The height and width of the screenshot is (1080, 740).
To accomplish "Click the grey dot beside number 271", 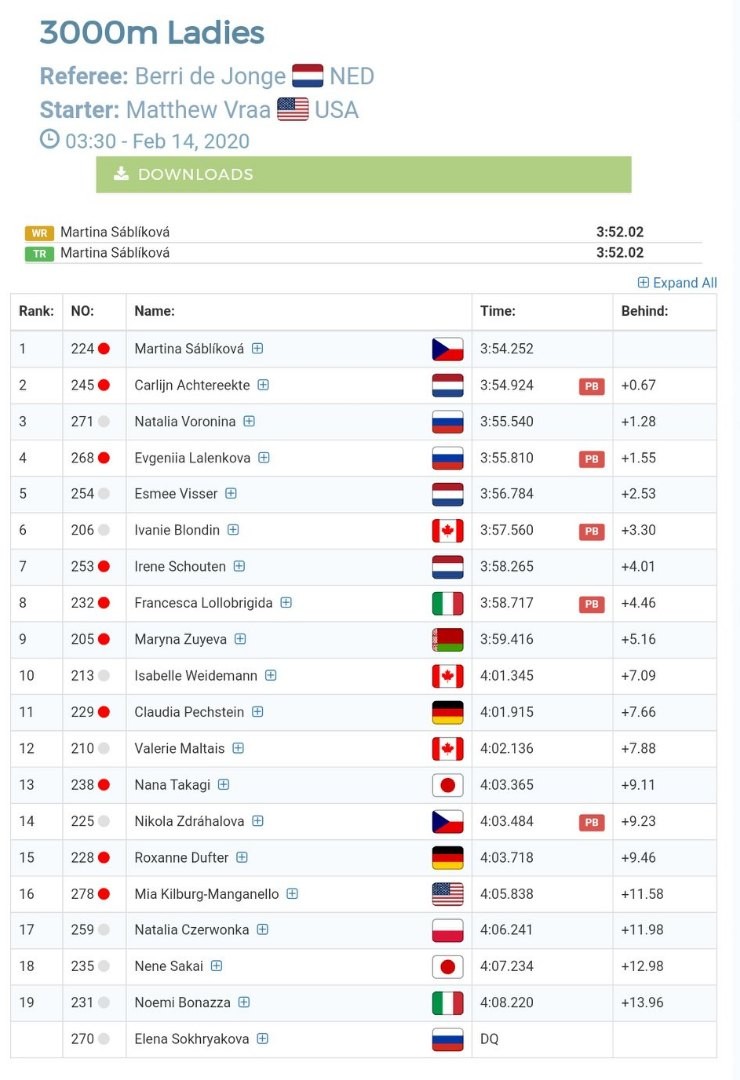I will pyautogui.click(x=104, y=422).
